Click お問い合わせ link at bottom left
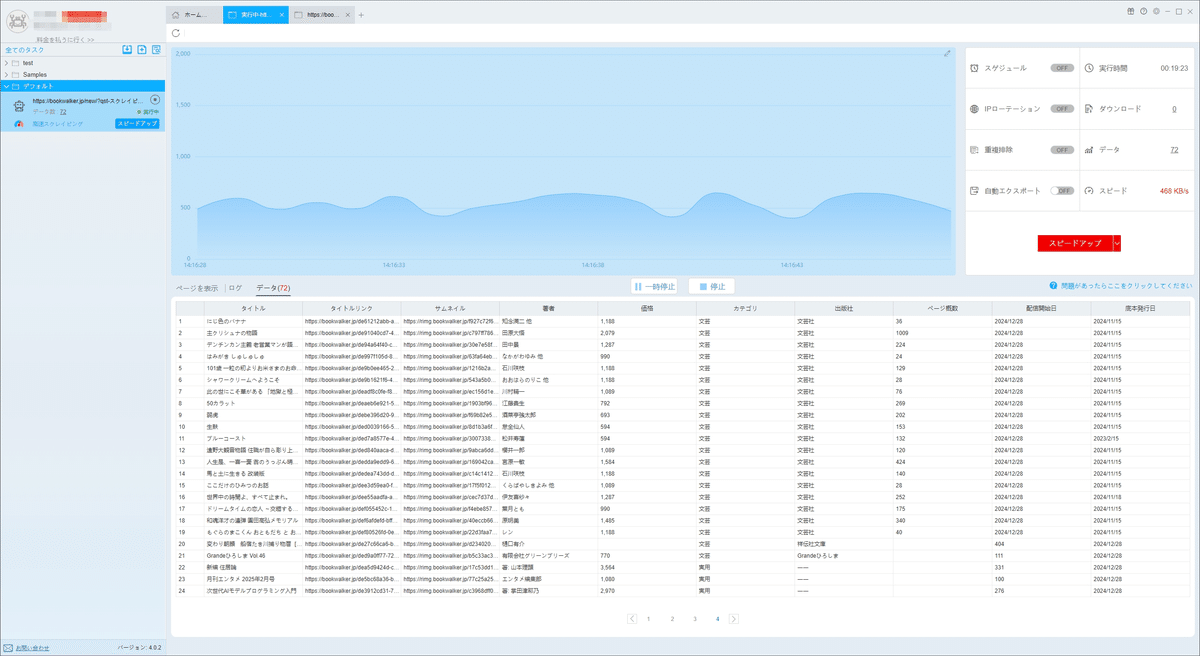Viewport: 1200px width, 656px height. 33,648
